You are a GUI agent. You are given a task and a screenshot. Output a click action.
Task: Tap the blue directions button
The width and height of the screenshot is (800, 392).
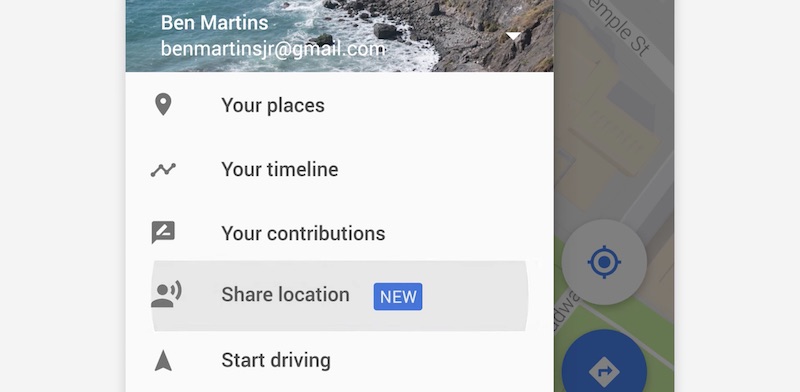pyautogui.click(x=604, y=368)
